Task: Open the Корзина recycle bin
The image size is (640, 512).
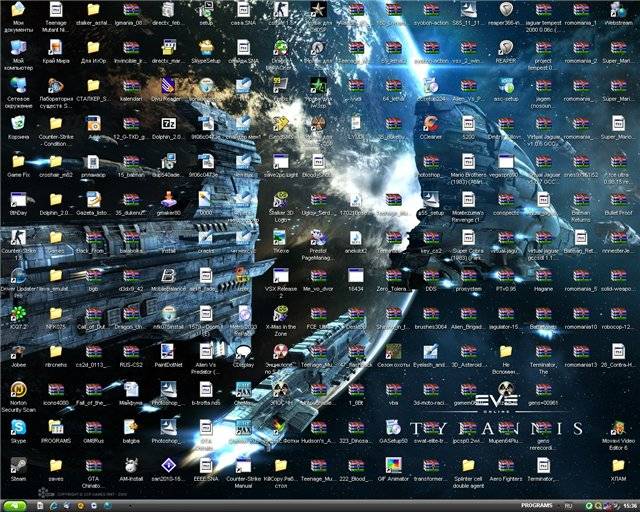Action: pyautogui.click(x=18, y=123)
